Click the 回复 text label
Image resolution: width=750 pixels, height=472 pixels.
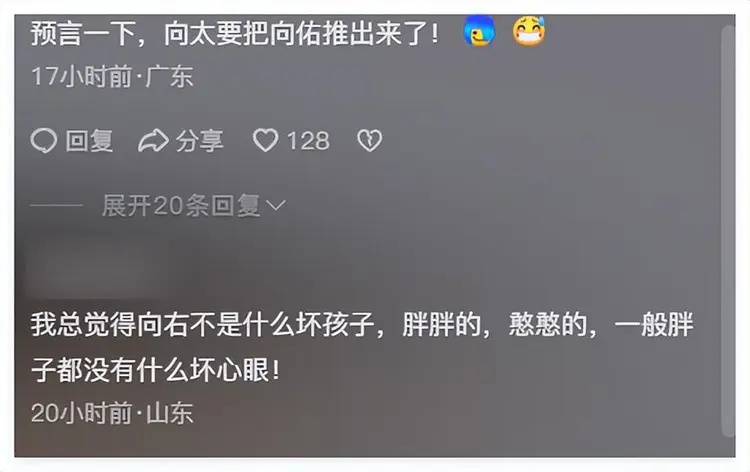[89, 141]
